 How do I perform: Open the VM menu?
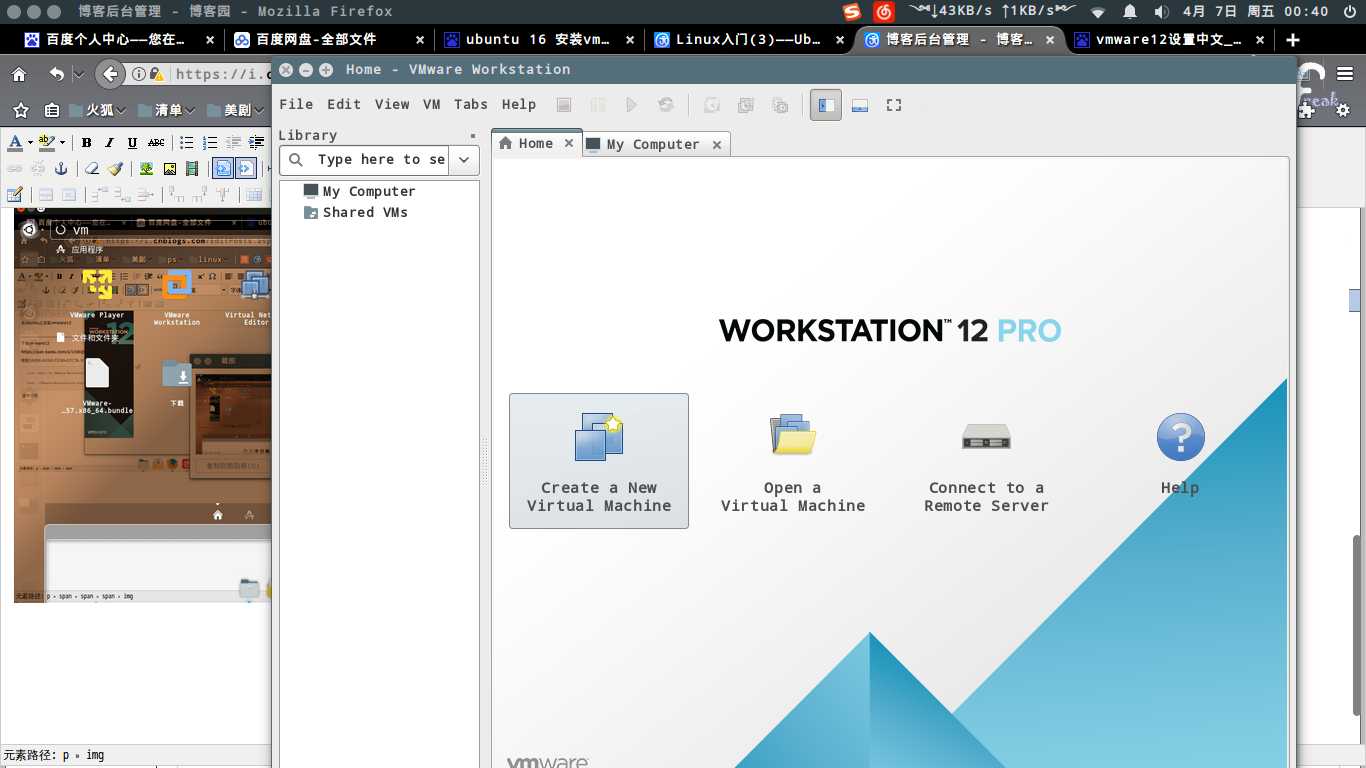[x=431, y=104]
